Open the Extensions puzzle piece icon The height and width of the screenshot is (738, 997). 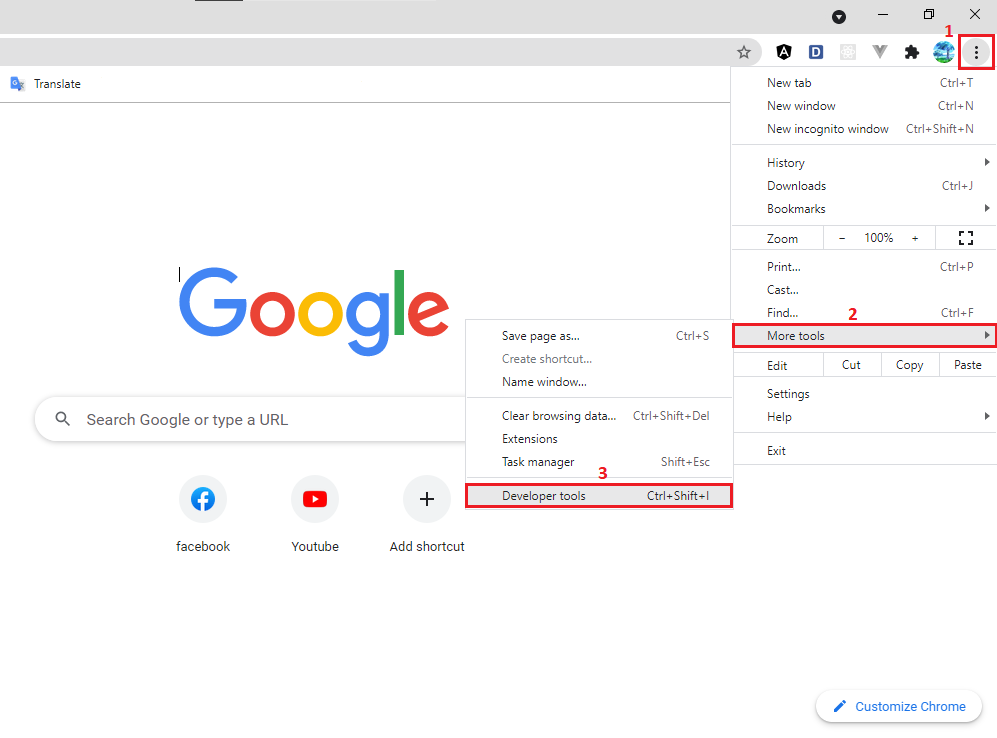tap(911, 52)
